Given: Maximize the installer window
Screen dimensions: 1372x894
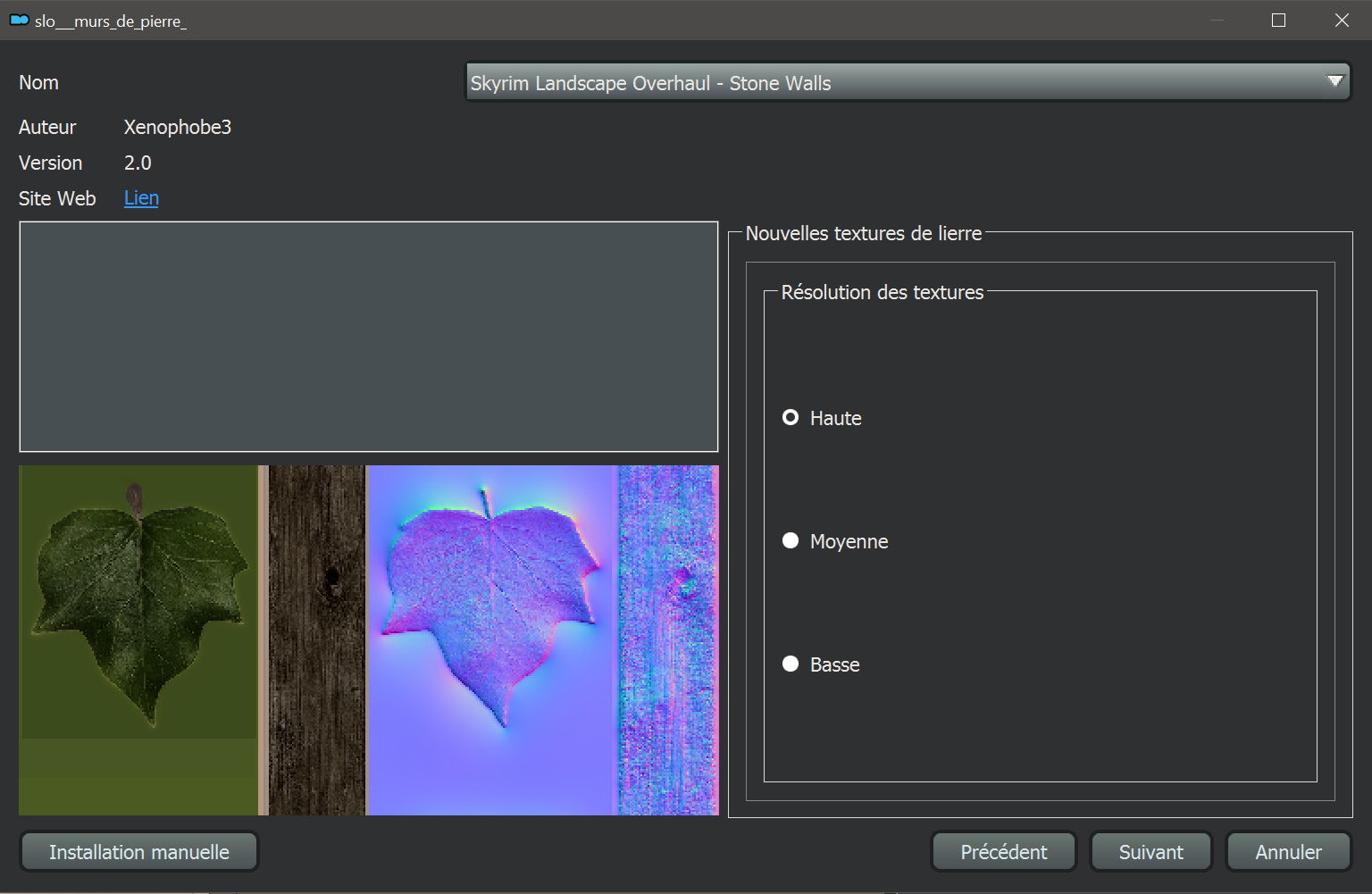Looking at the screenshot, I should pos(1278,20).
